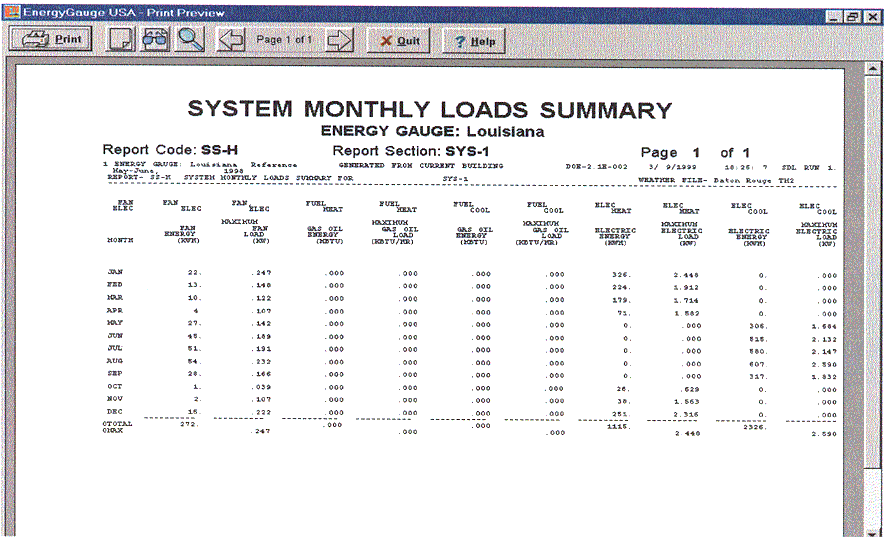Click the SEP row label
Viewport: 887px width, 537px height.
click(x=115, y=373)
